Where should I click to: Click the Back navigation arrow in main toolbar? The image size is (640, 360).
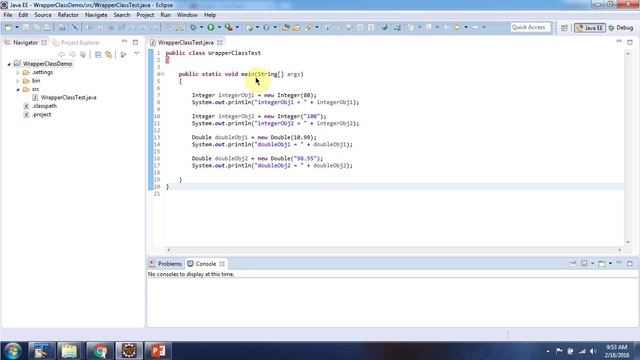pos(457,27)
